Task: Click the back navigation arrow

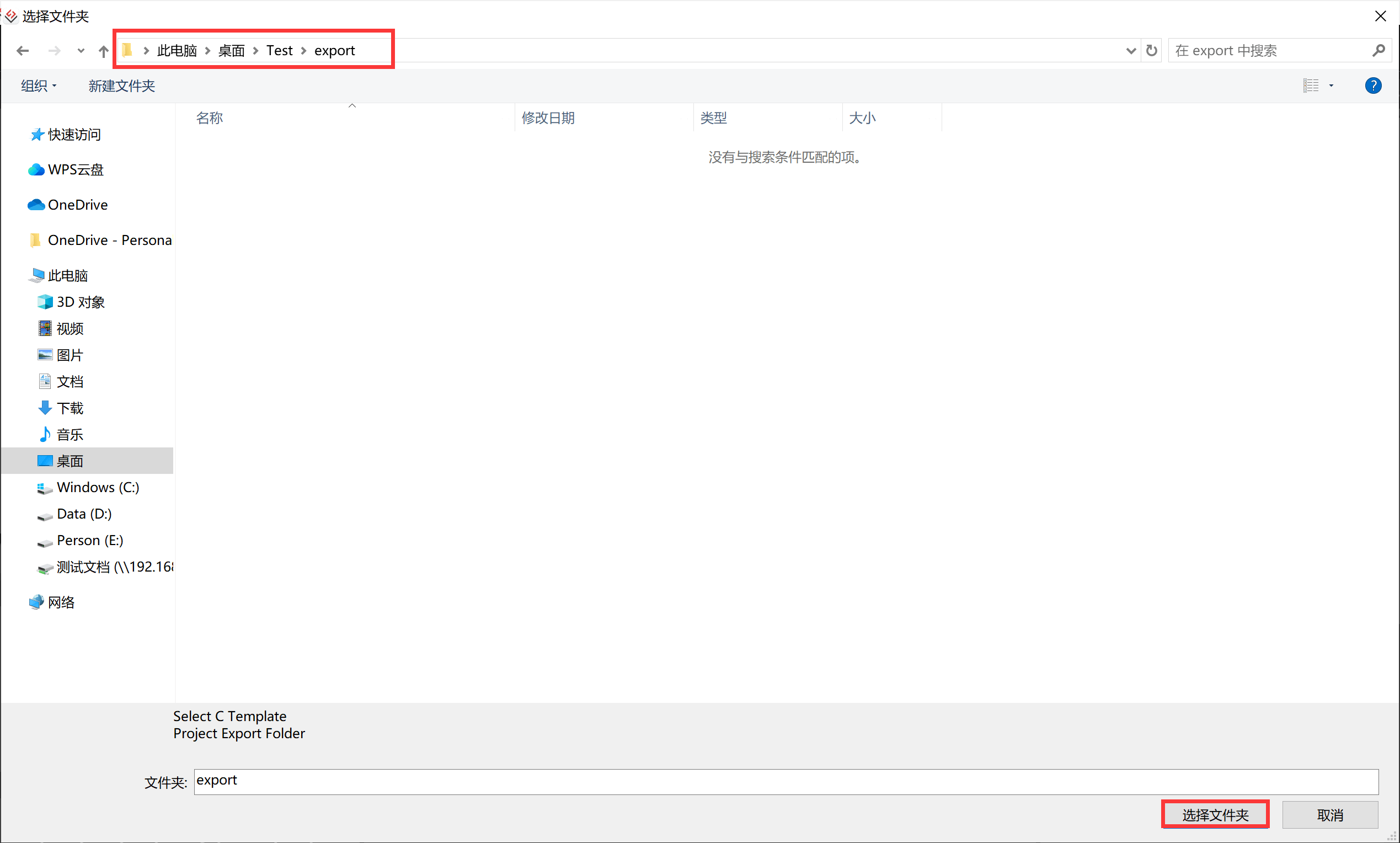Action: pos(23,51)
